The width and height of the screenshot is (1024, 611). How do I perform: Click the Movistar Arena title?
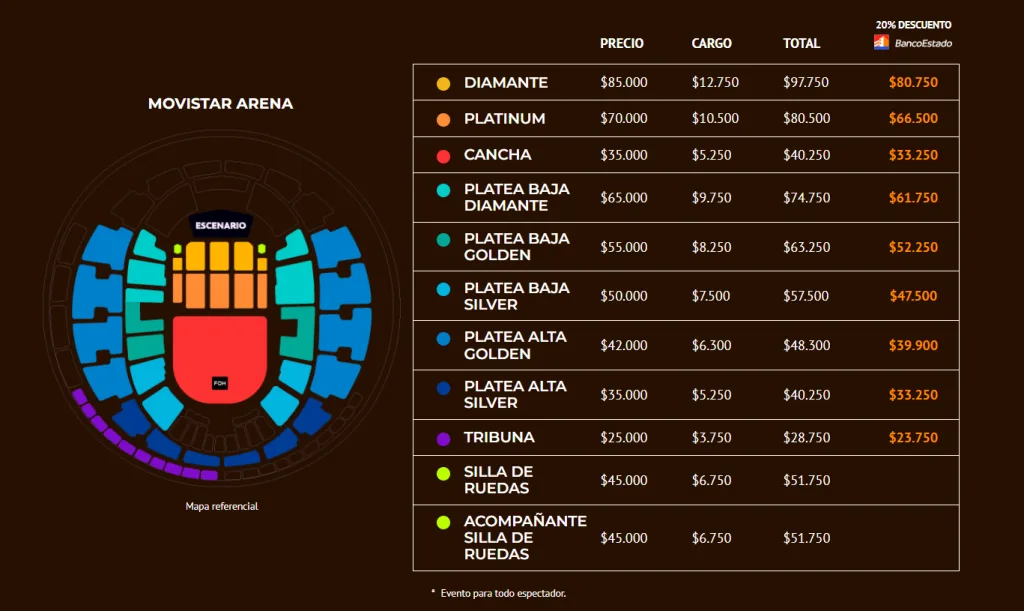point(221,104)
